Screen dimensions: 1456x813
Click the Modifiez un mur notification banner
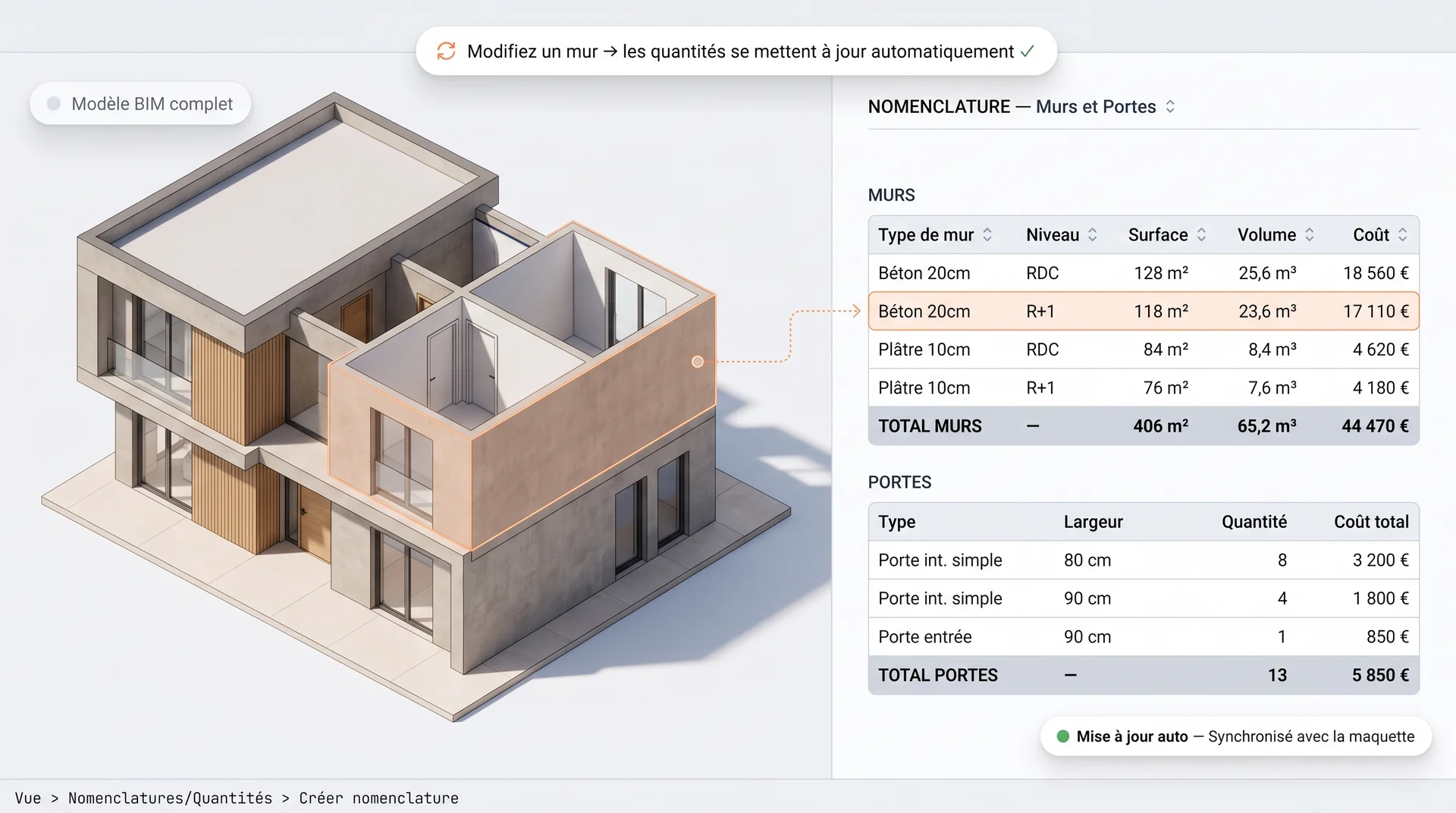point(736,52)
